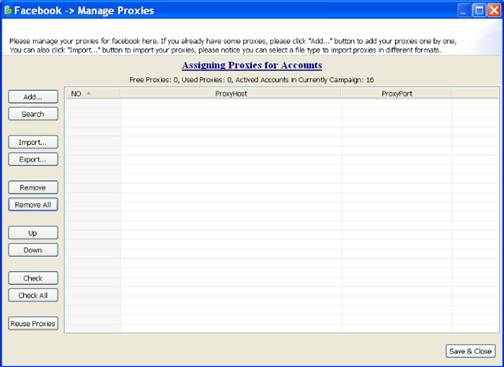Click Remove All button

33,205
